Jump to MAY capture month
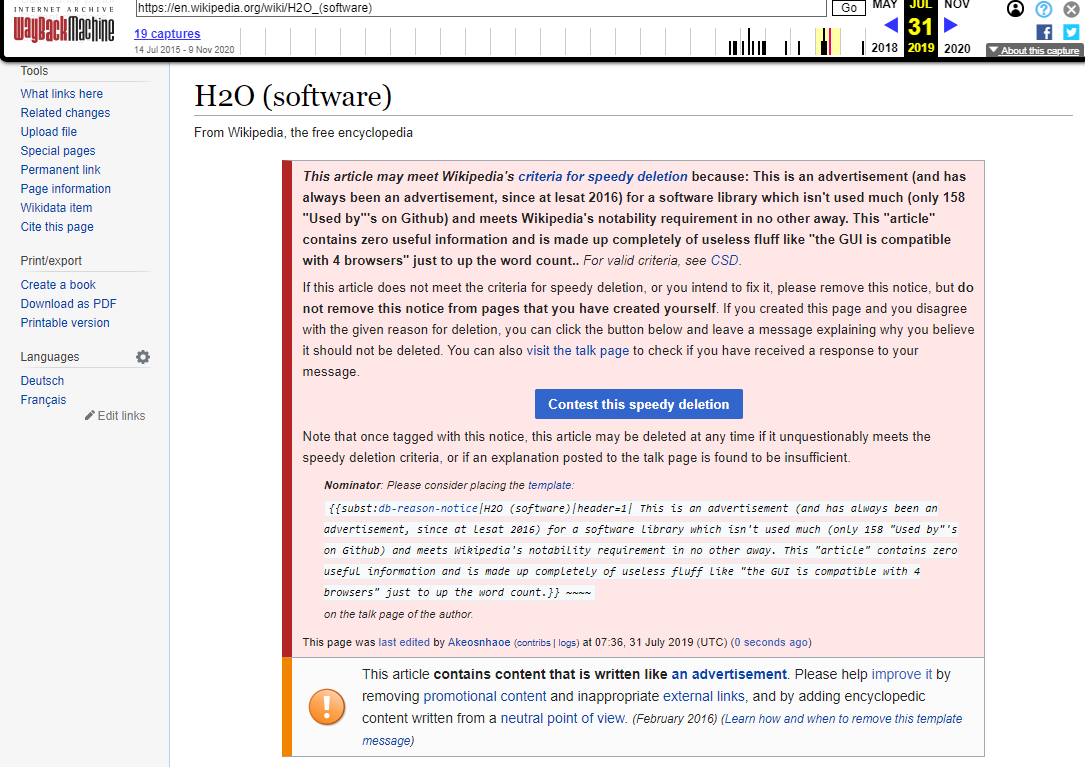This screenshot has width=1085, height=767. point(884,5)
